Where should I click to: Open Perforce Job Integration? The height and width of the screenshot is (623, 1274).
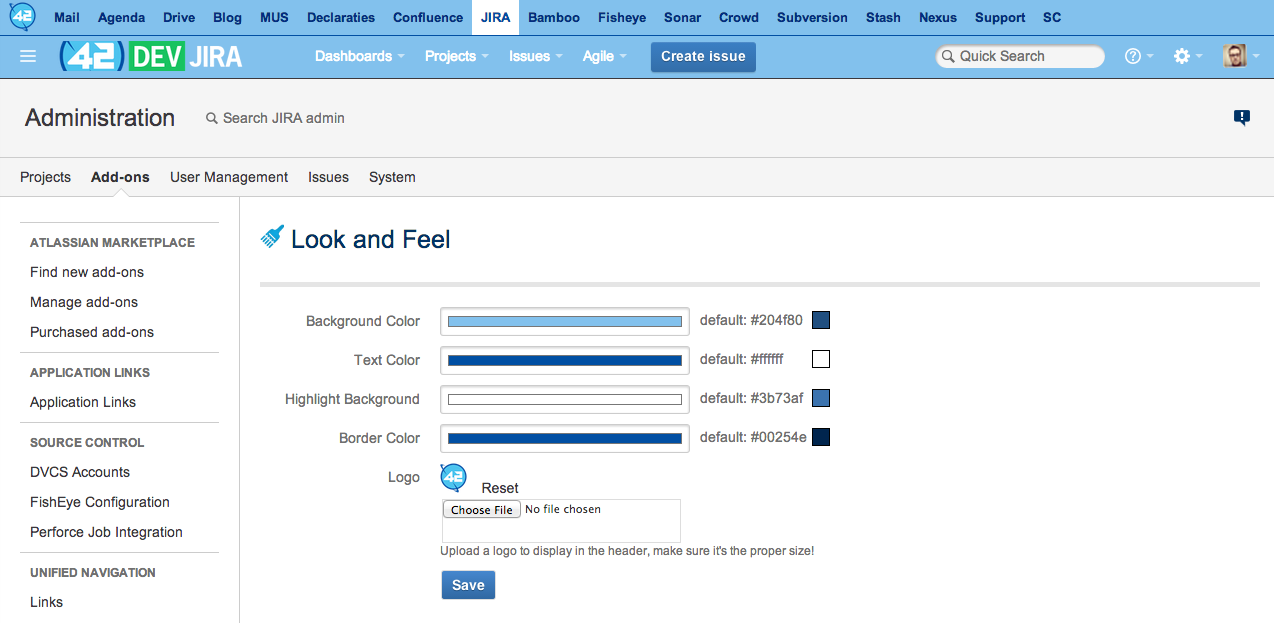coord(106,532)
